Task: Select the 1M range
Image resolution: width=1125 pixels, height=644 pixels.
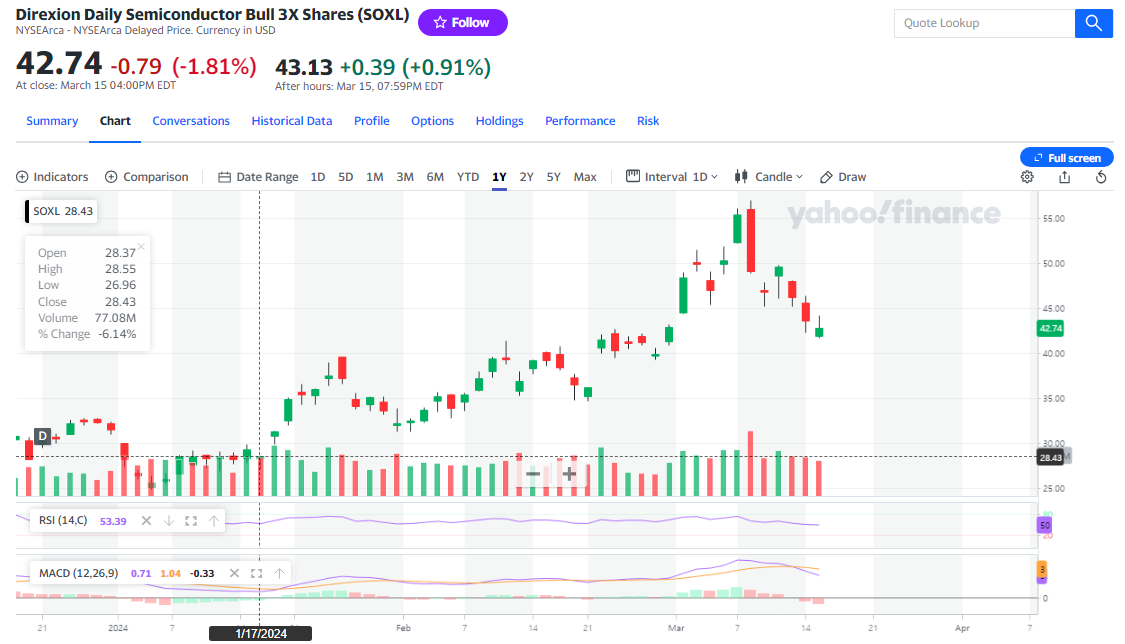Action: (375, 177)
